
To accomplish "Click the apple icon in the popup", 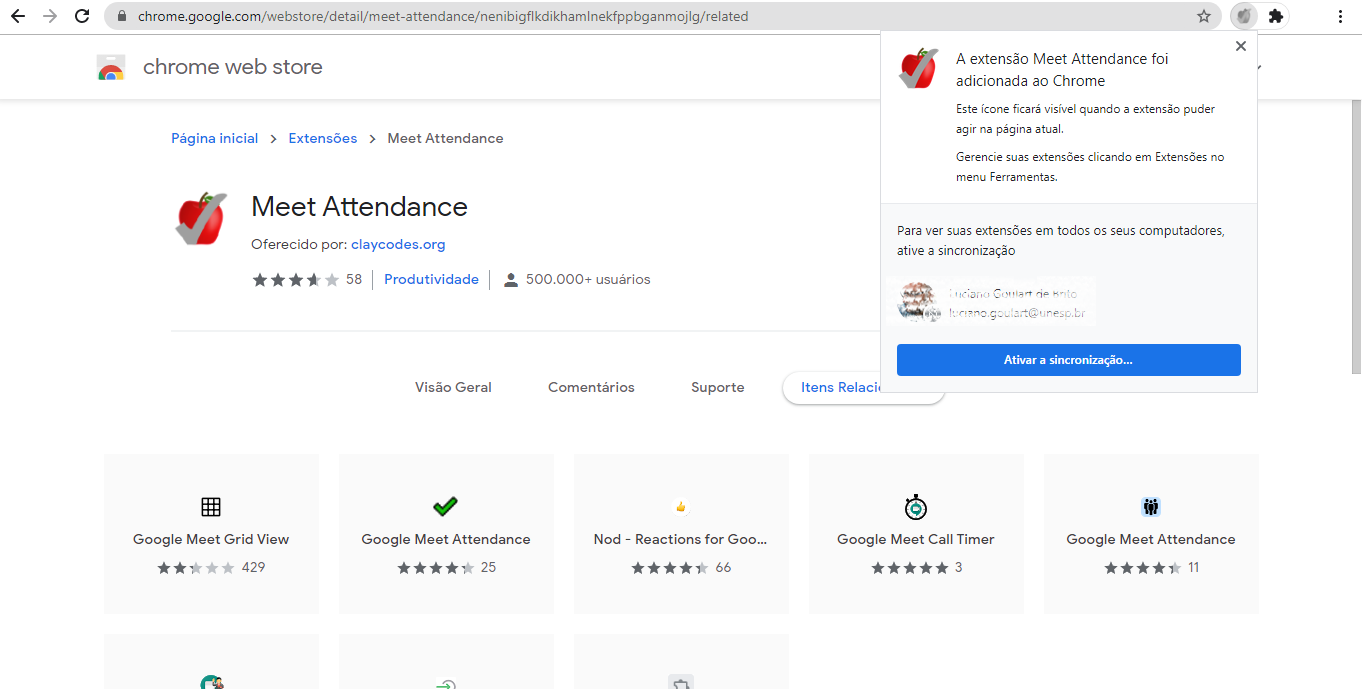I will [x=919, y=68].
